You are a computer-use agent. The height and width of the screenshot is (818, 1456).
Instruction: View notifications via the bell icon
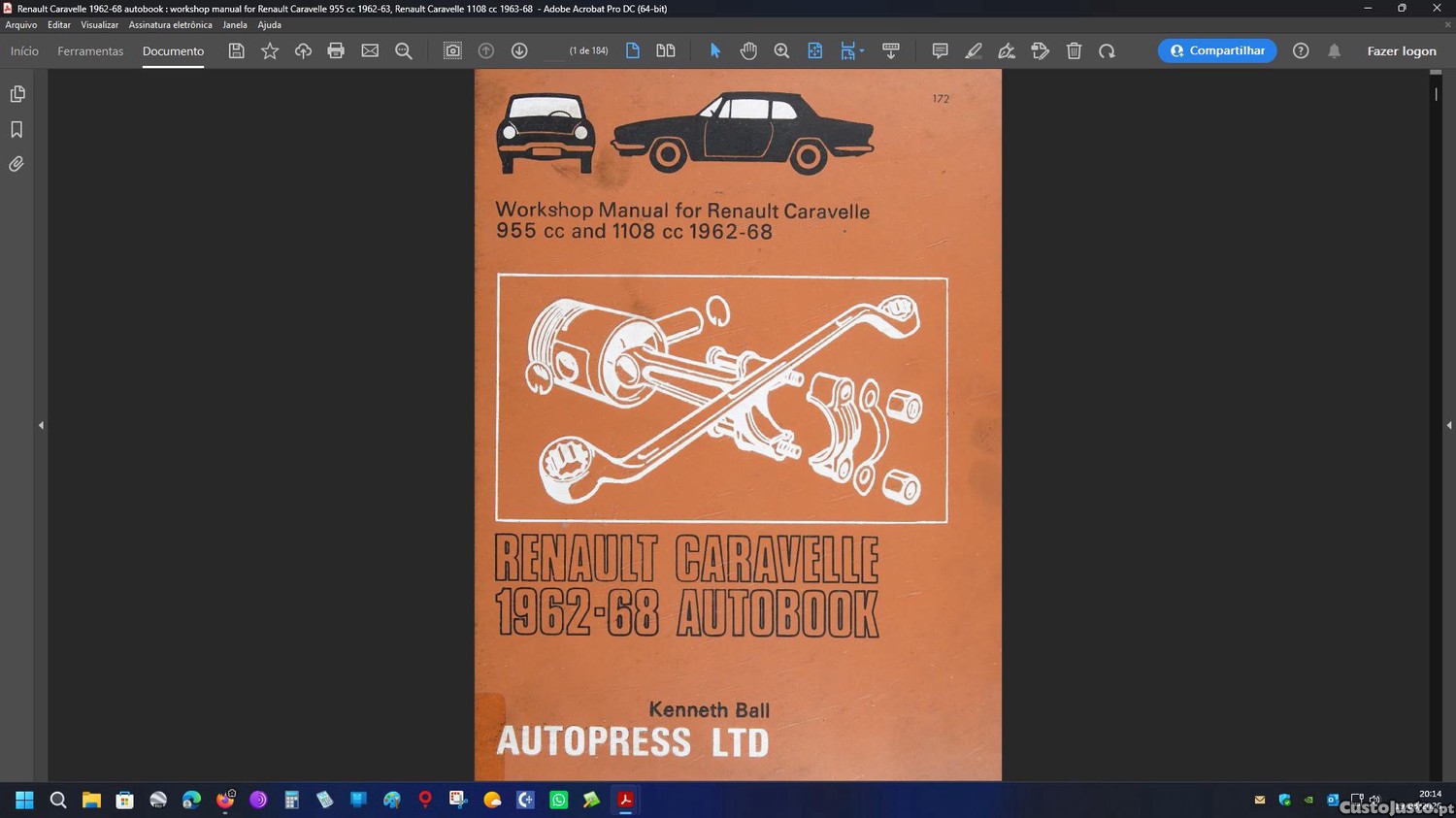tap(1335, 50)
